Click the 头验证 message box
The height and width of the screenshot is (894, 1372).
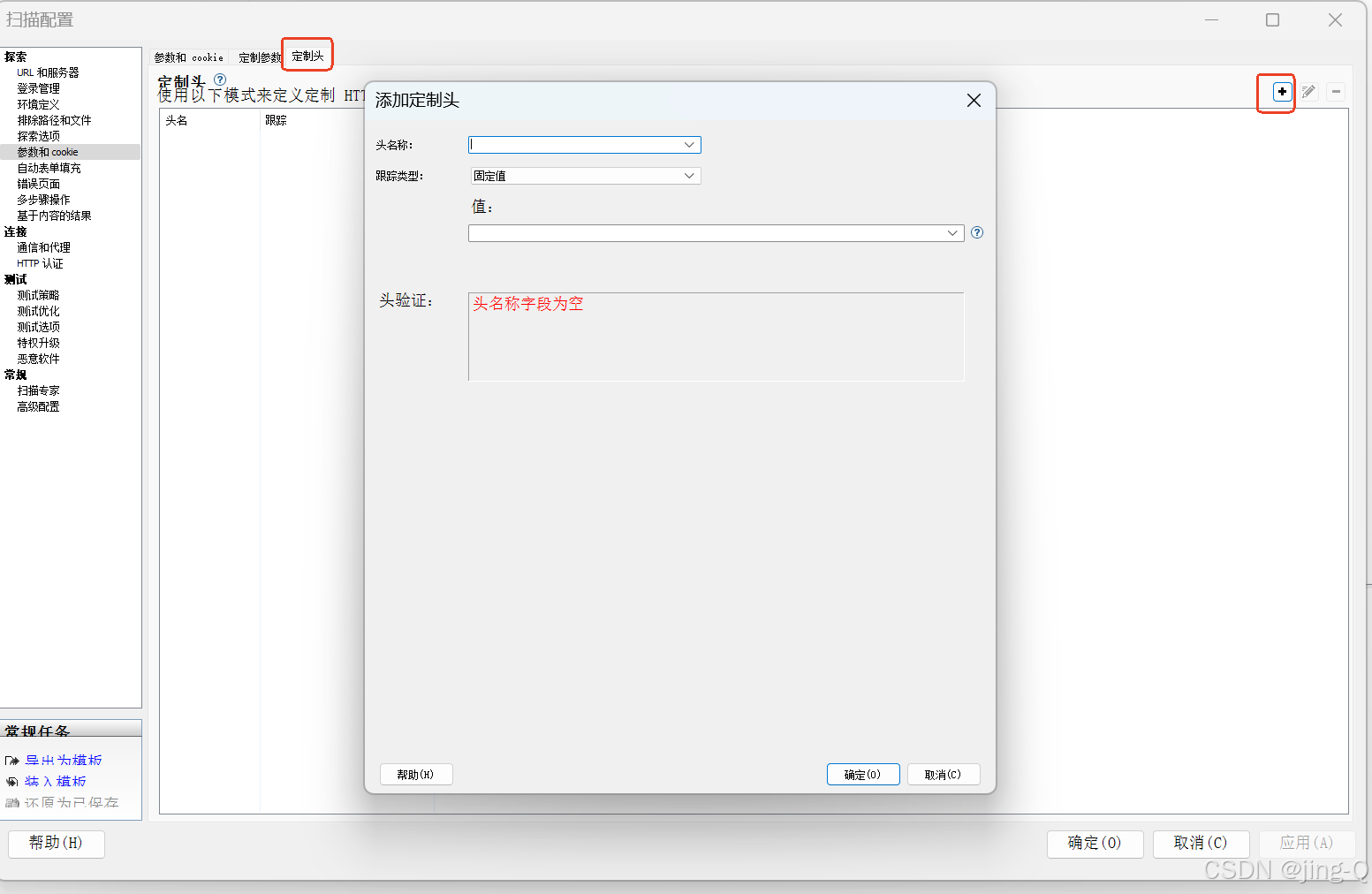pos(716,337)
